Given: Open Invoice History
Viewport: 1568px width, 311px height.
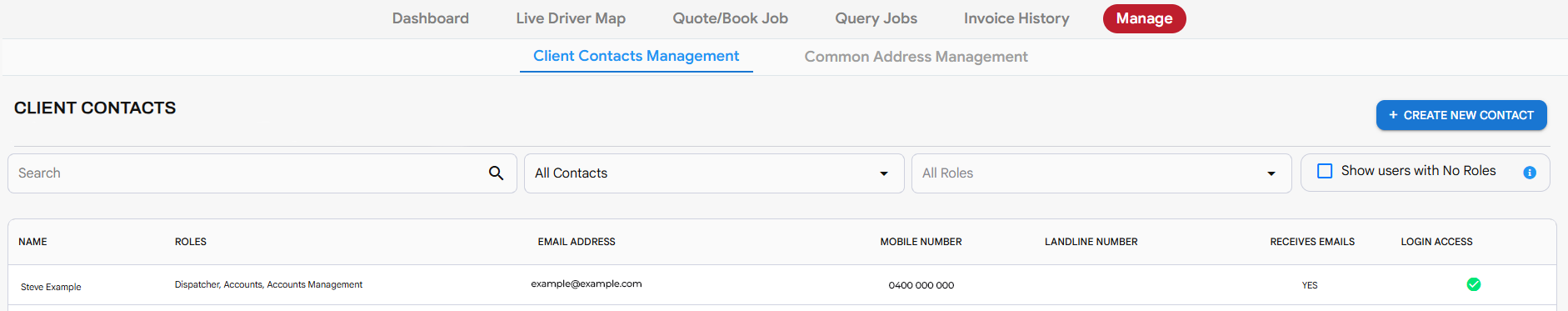Looking at the screenshot, I should pyautogui.click(x=1016, y=18).
